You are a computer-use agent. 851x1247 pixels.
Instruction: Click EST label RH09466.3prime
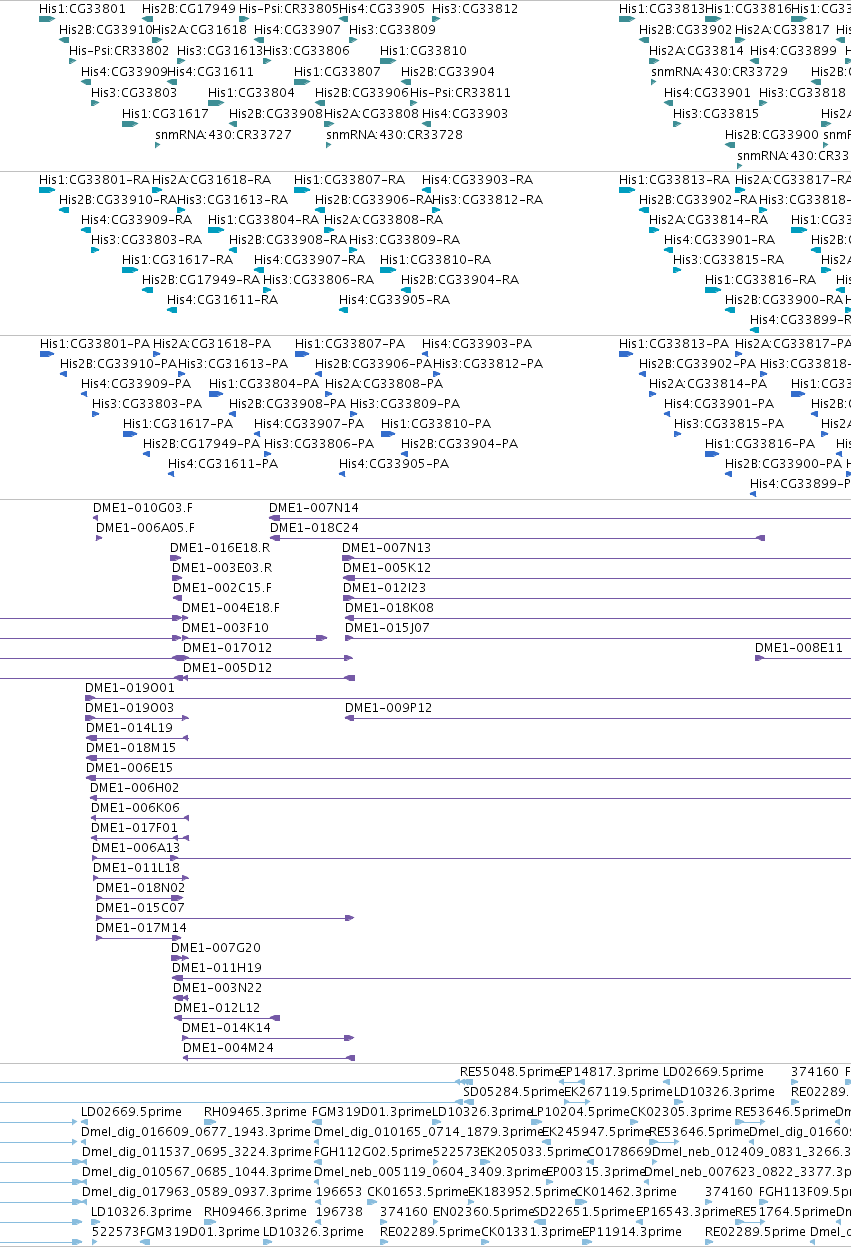254,1212
